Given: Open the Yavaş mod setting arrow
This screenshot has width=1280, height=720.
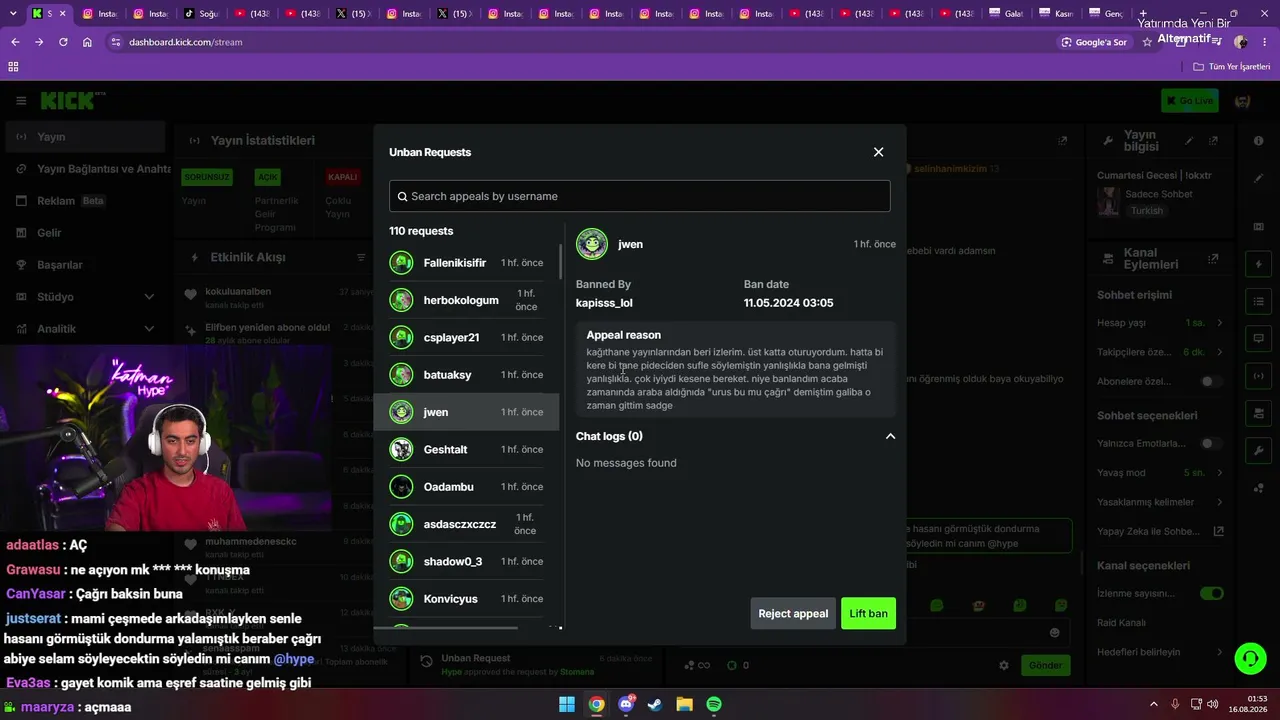Looking at the screenshot, I should coord(1220,472).
